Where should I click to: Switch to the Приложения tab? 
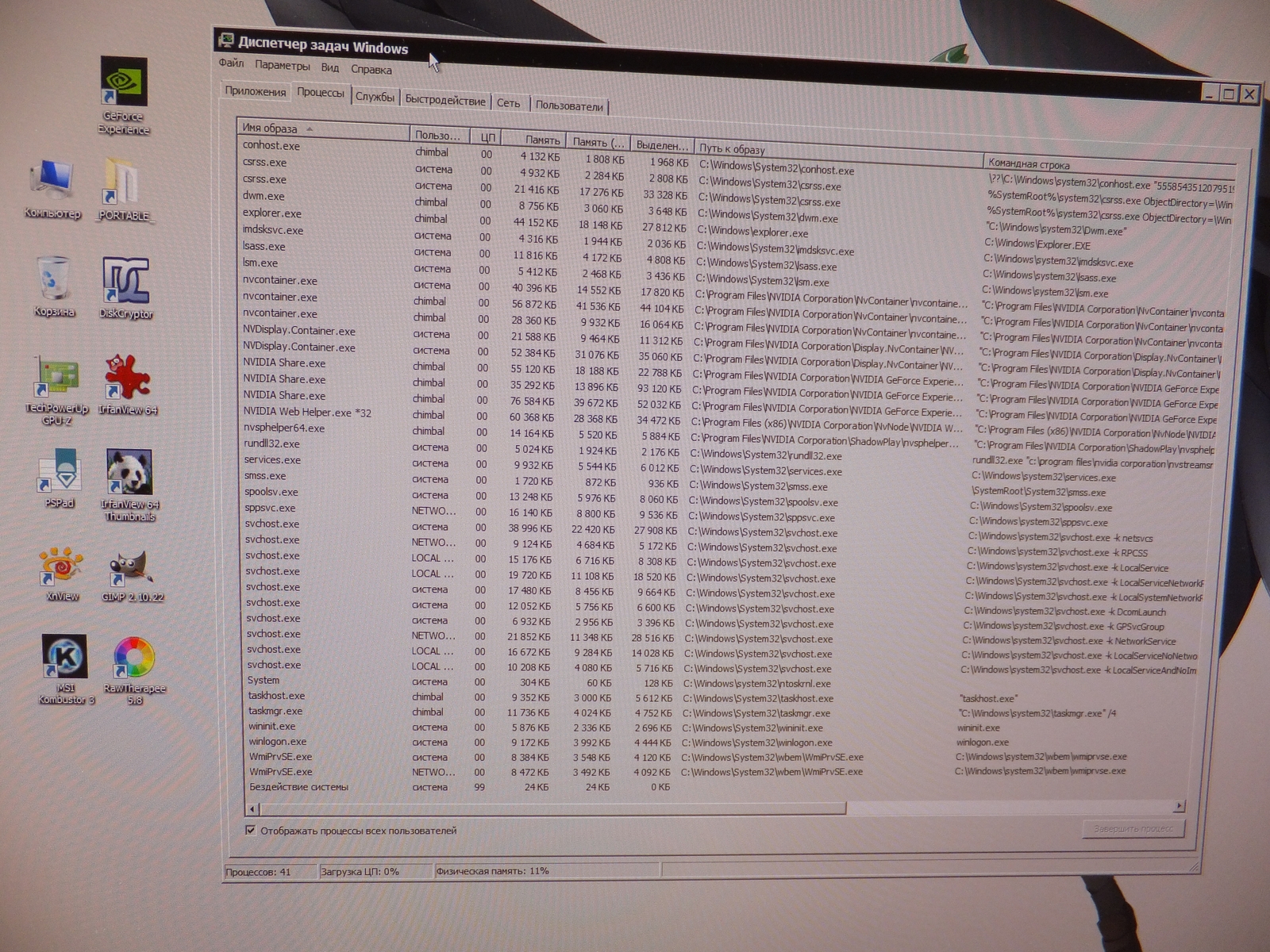point(255,91)
